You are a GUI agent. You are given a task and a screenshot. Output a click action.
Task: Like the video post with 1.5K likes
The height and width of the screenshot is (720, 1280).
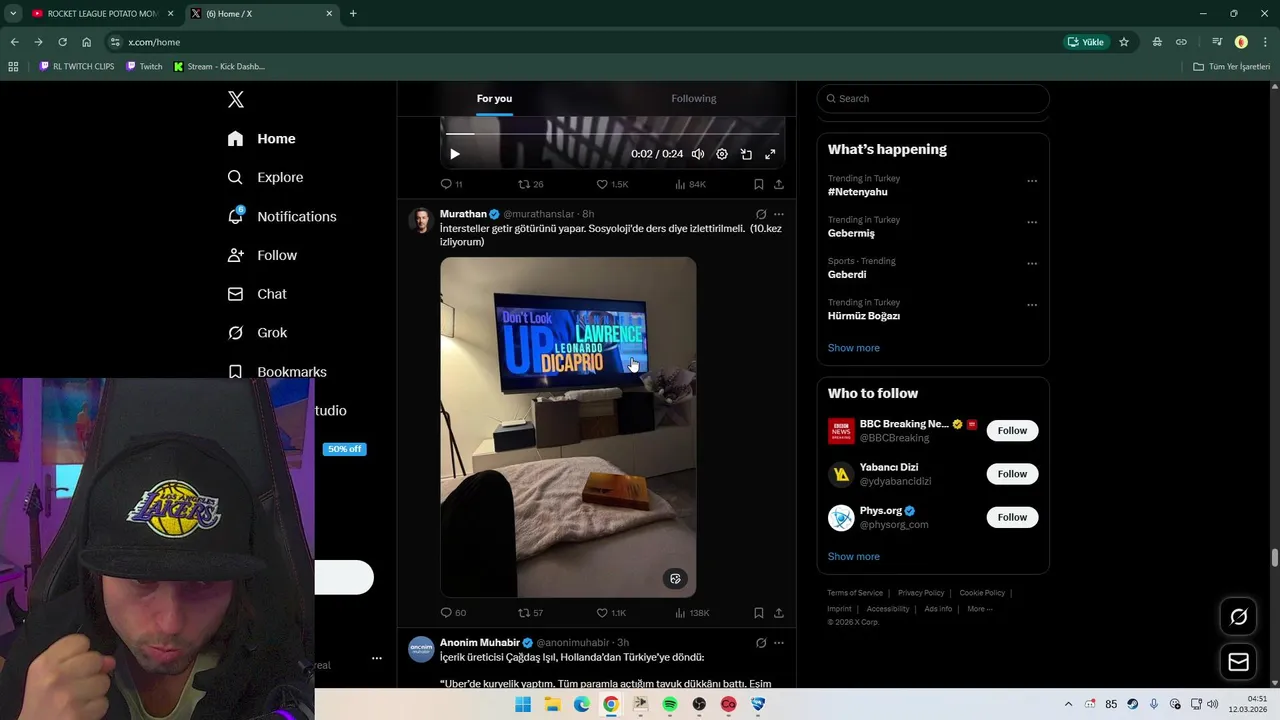pos(613,184)
